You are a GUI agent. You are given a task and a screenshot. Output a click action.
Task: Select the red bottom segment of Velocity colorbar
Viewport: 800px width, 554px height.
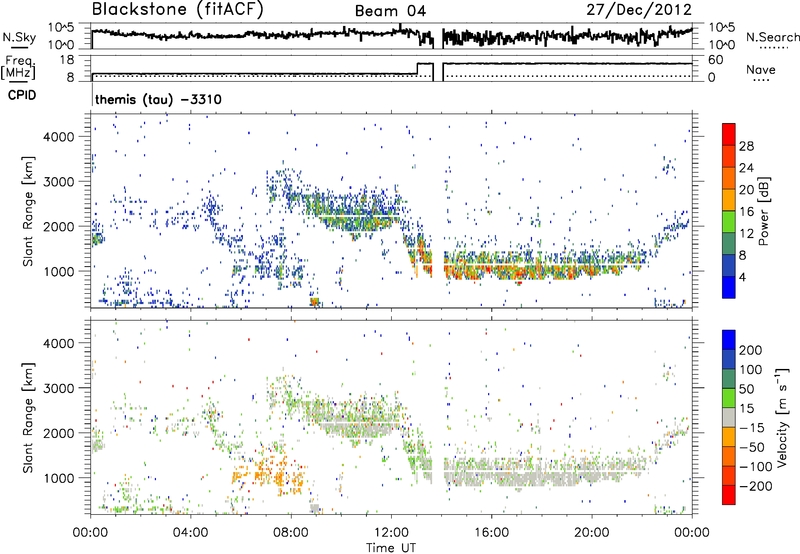(729, 495)
